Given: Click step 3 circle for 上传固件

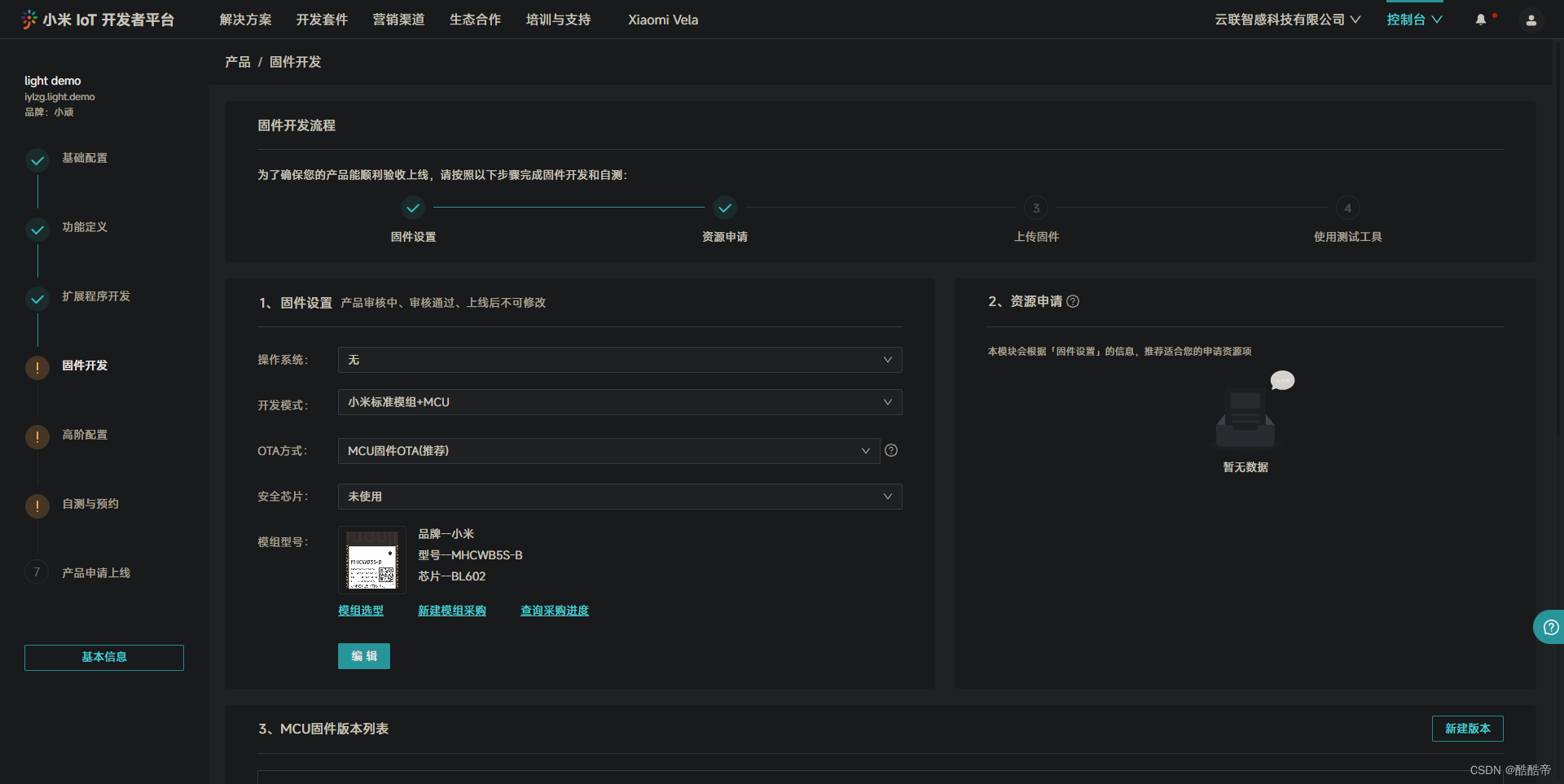Looking at the screenshot, I should coord(1036,208).
